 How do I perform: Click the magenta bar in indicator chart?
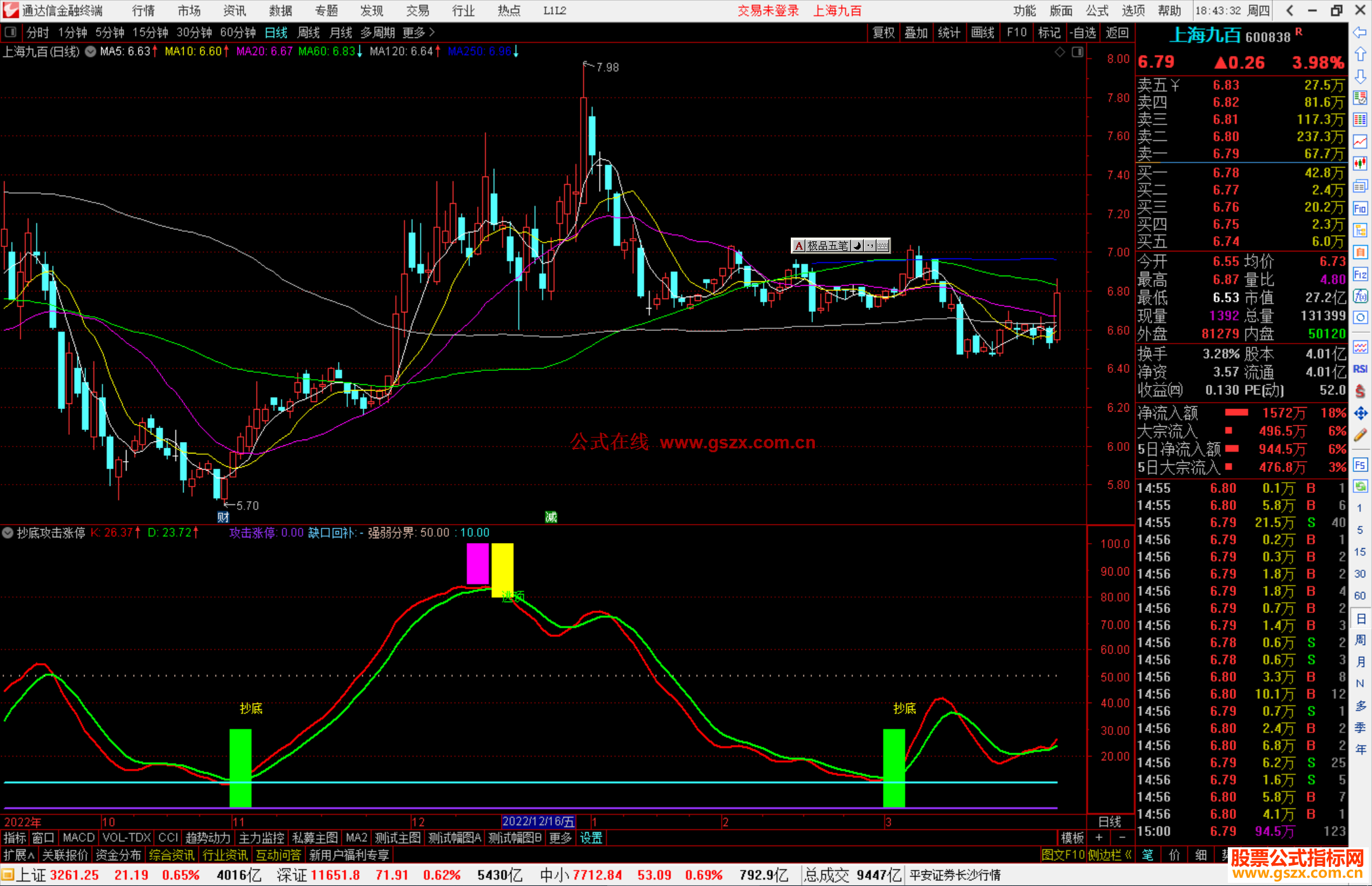pos(478,563)
